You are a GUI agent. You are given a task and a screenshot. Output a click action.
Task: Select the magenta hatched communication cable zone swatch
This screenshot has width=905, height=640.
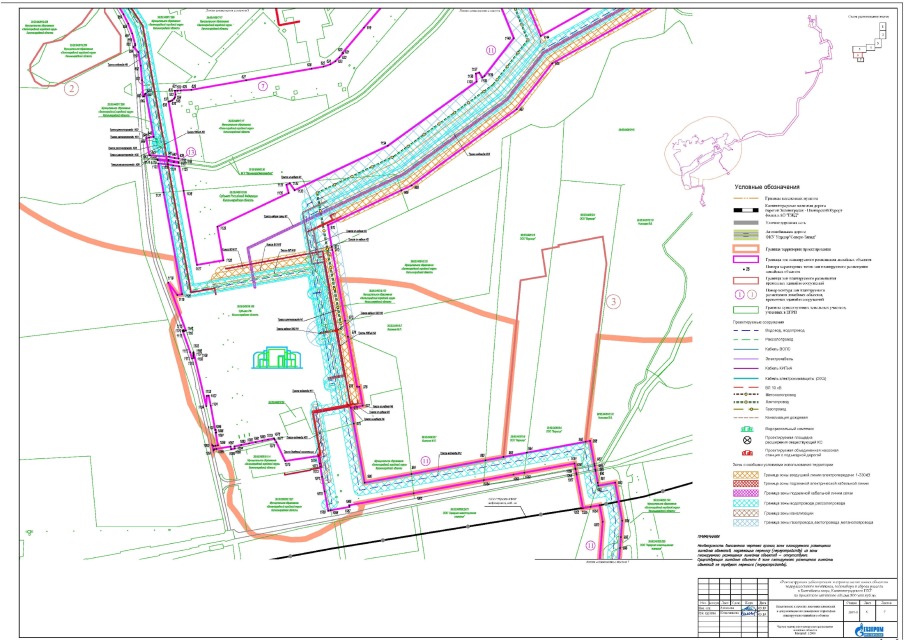click(x=742, y=494)
